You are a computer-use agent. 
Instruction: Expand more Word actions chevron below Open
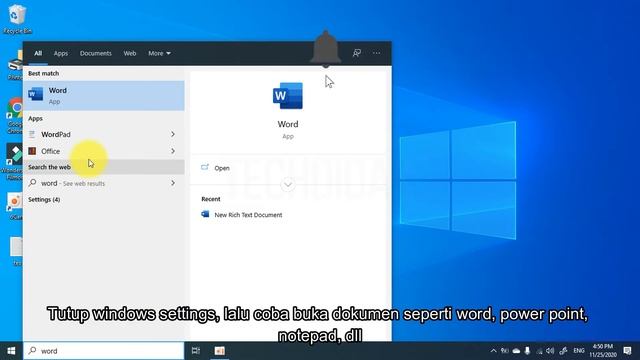pyautogui.click(x=288, y=184)
